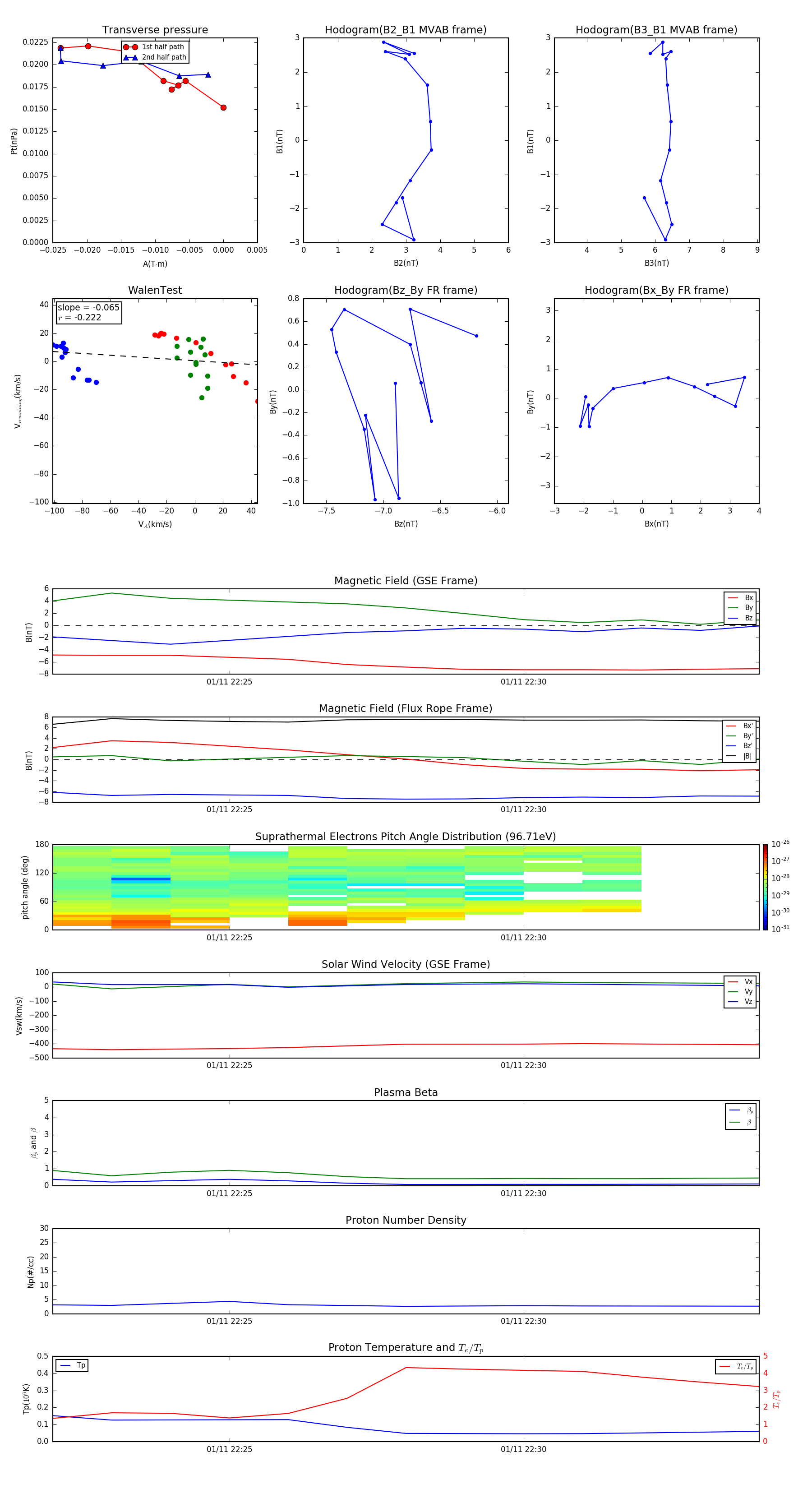The height and width of the screenshot is (1489, 812).
Task: Click the 'Vsw(km/s)' axis label
Action: click(19, 1016)
